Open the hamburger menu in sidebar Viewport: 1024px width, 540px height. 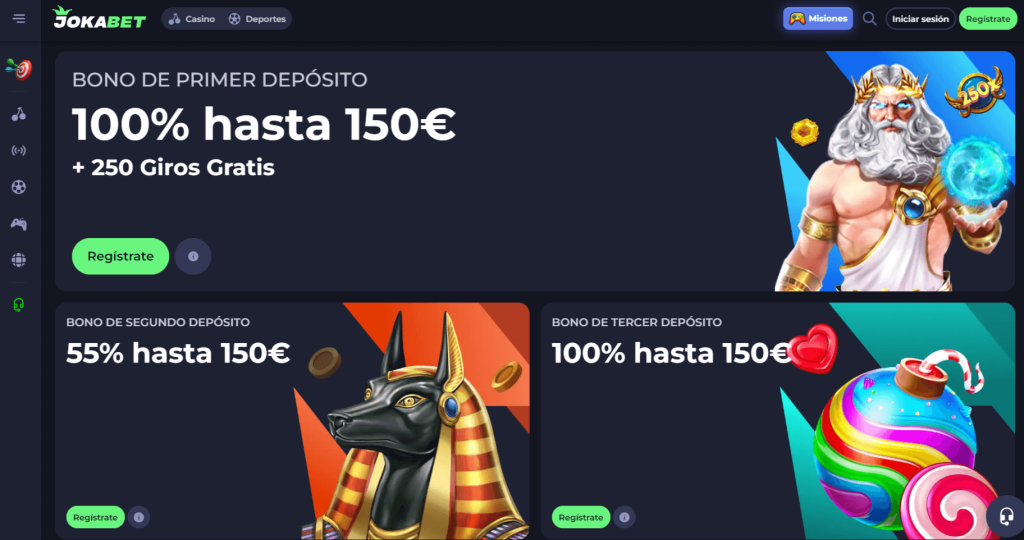click(x=19, y=18)
